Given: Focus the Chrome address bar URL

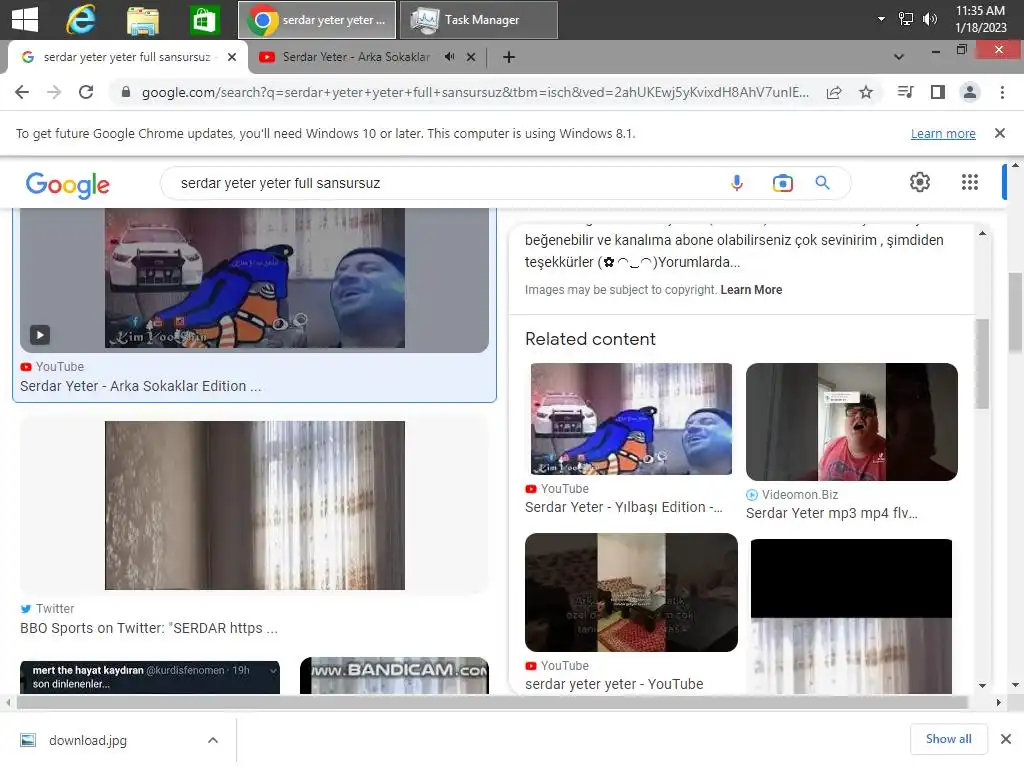Looking at the screenshot, I should tap(475, 92).
